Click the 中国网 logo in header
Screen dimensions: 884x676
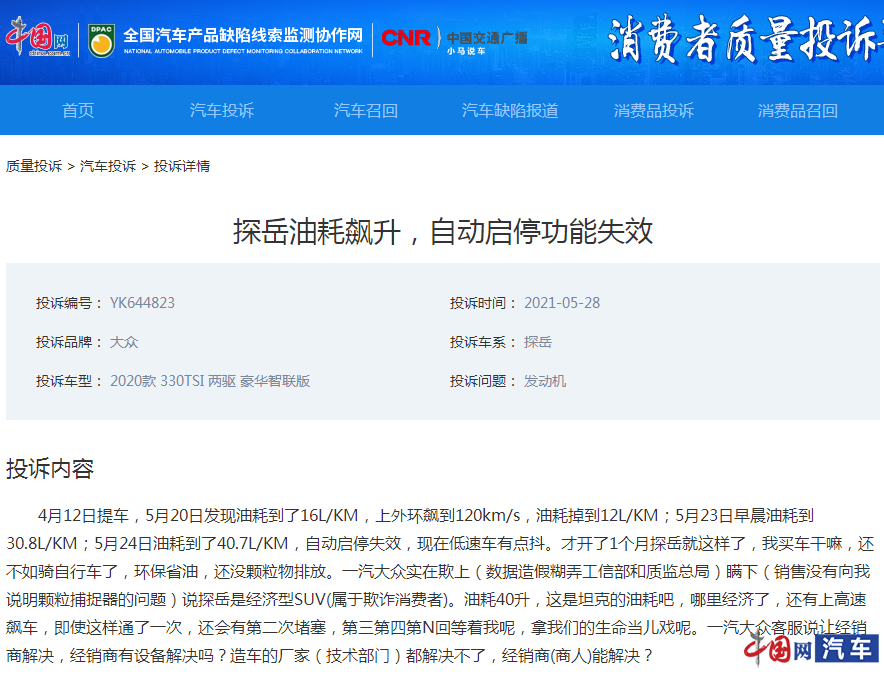pyautogui.click(x=39, y=38)
